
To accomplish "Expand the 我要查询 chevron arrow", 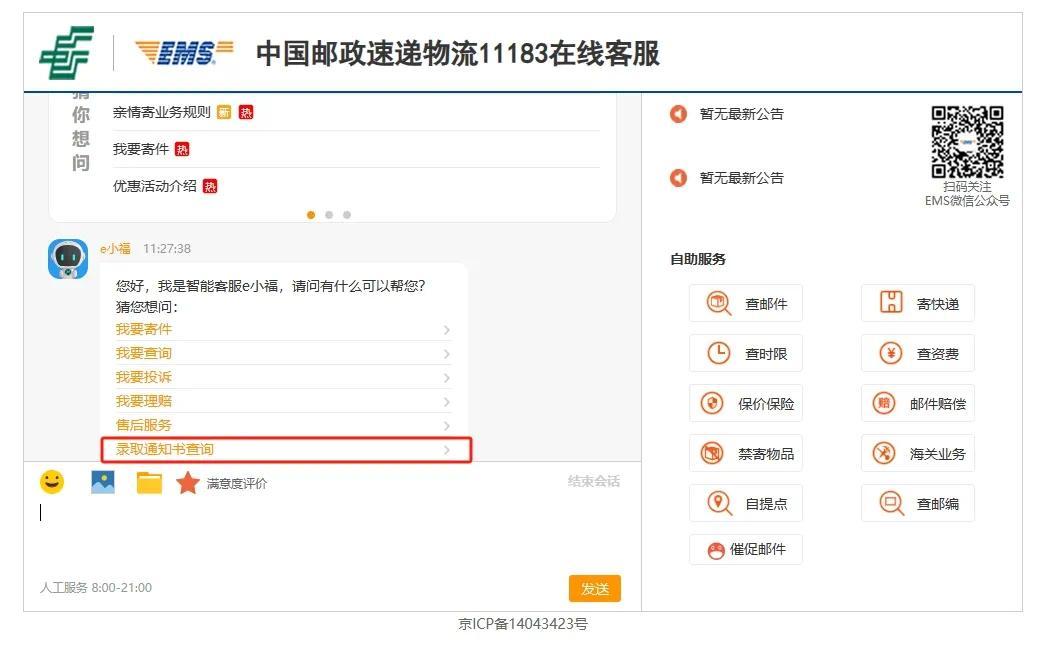I will click(x=447, y=354).
